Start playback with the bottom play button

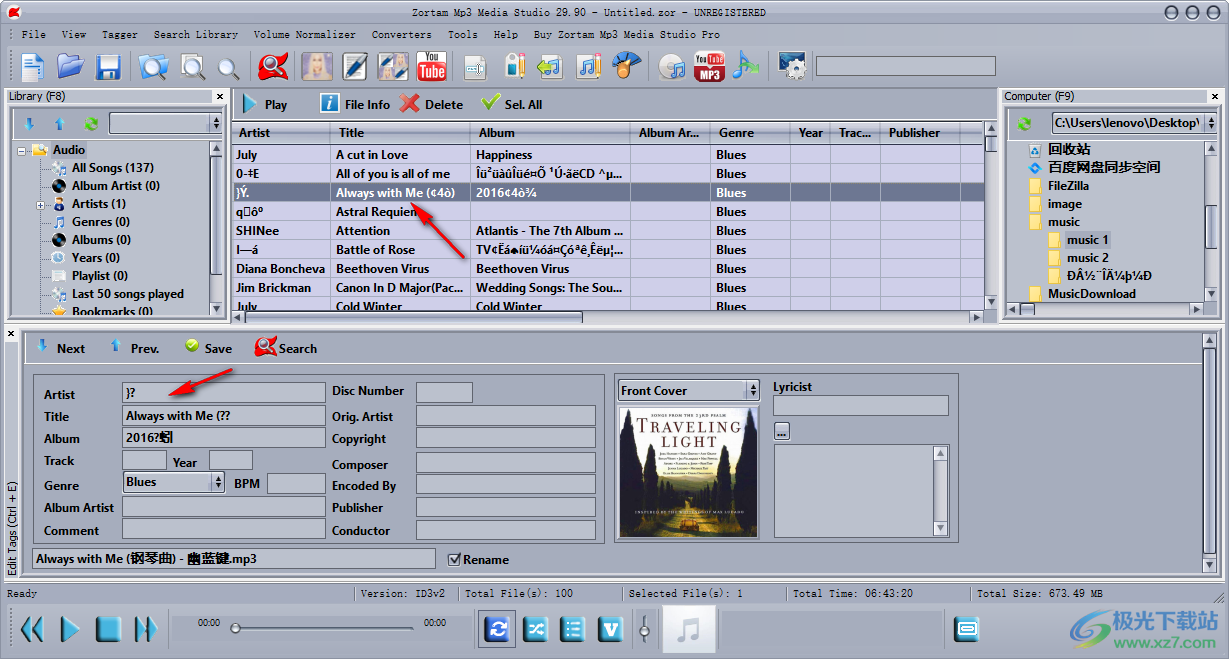pos(70,629)
